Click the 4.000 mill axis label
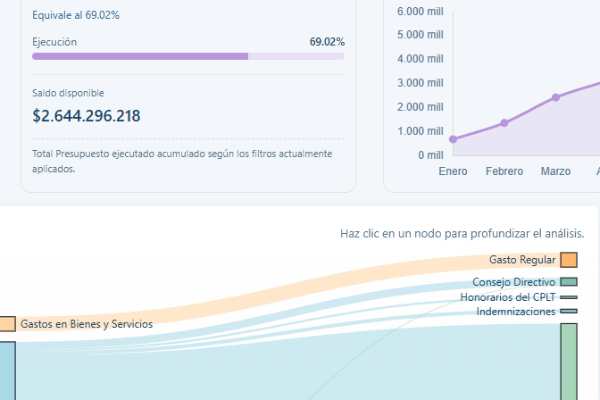600x400 pixels. pyautogui.click(x=420, y=59)
